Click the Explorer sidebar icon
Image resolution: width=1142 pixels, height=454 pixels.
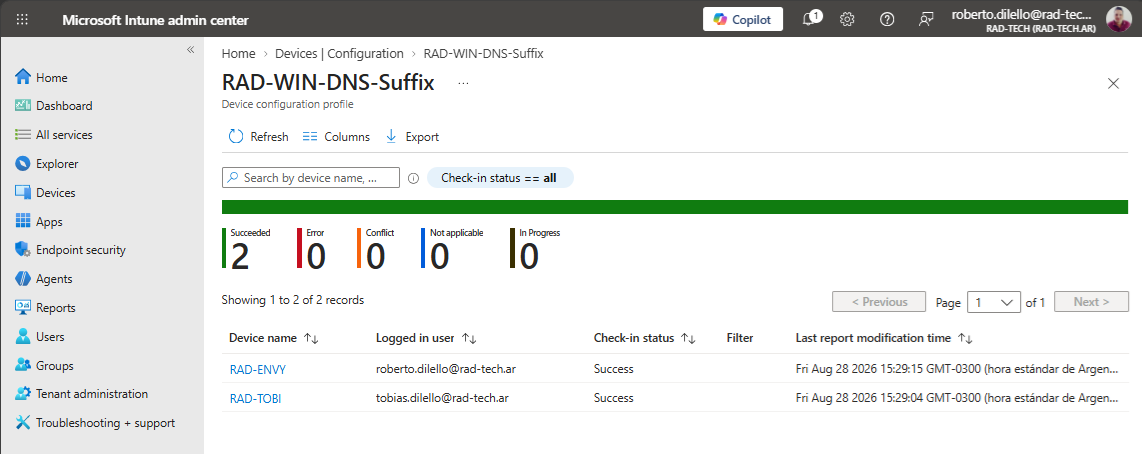(23, 164)
